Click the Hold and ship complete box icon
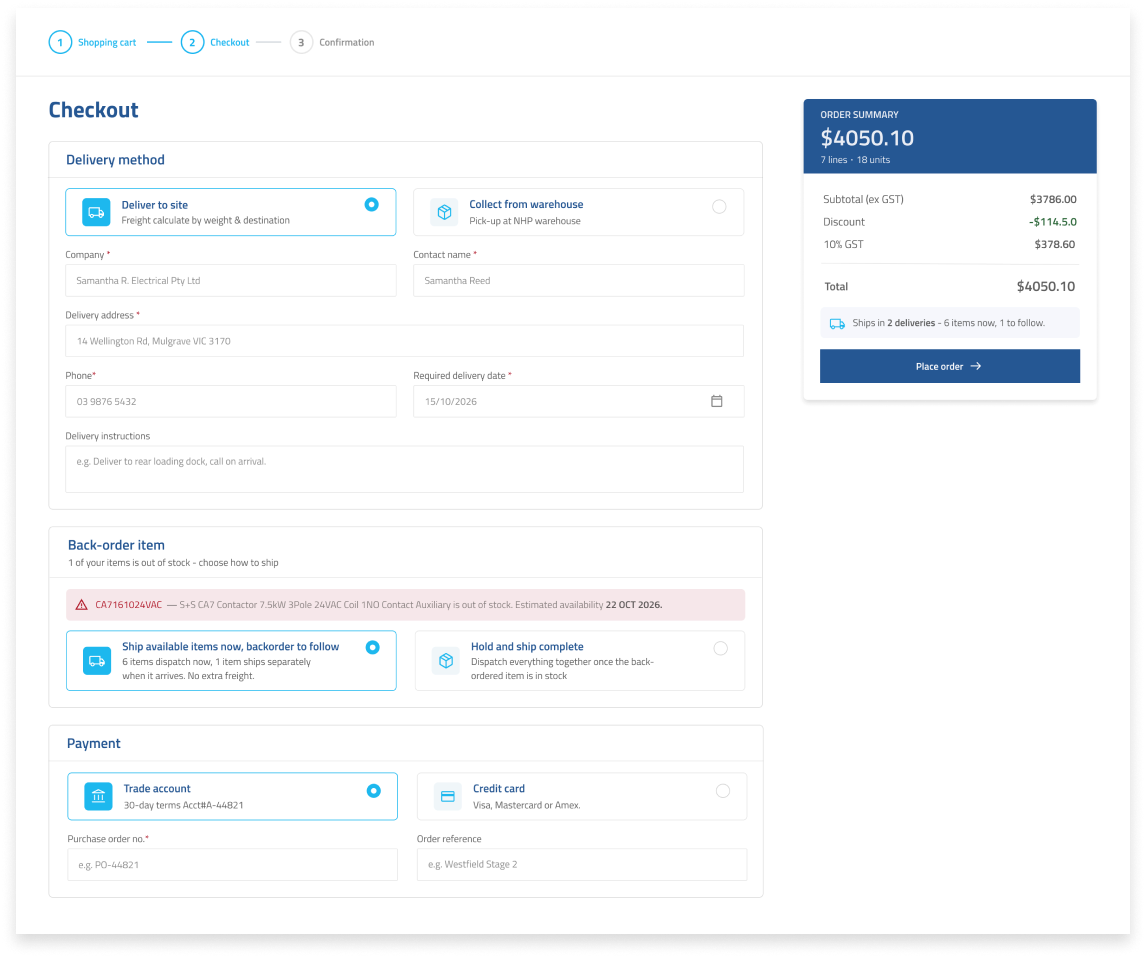This screenshot has height=958, width=1146. pos(446,661)
